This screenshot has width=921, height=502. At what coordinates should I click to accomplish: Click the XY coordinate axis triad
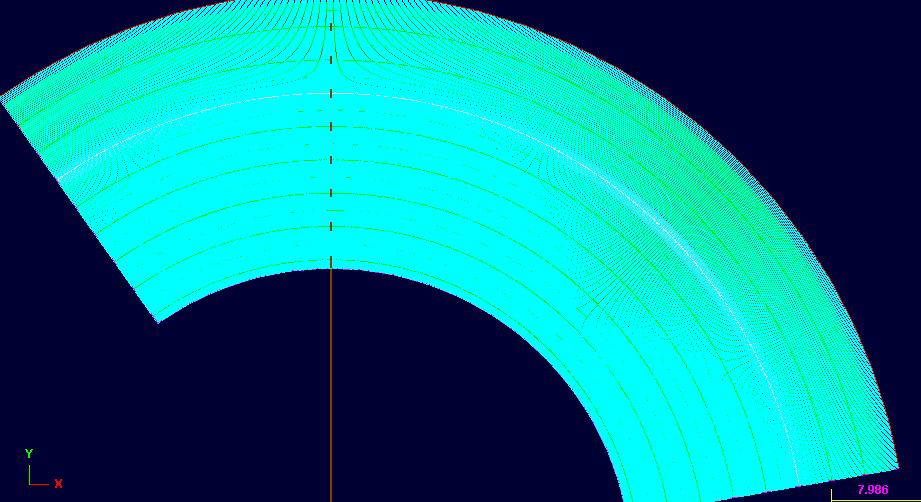tap(43, 469)
